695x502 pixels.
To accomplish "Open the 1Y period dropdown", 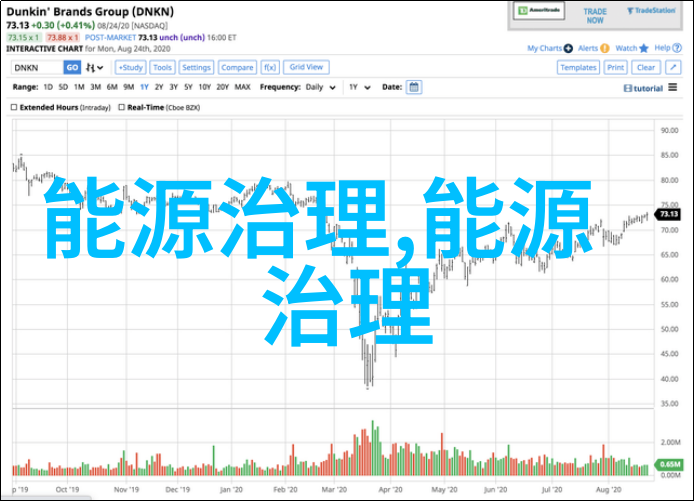I will coord(359,87).
